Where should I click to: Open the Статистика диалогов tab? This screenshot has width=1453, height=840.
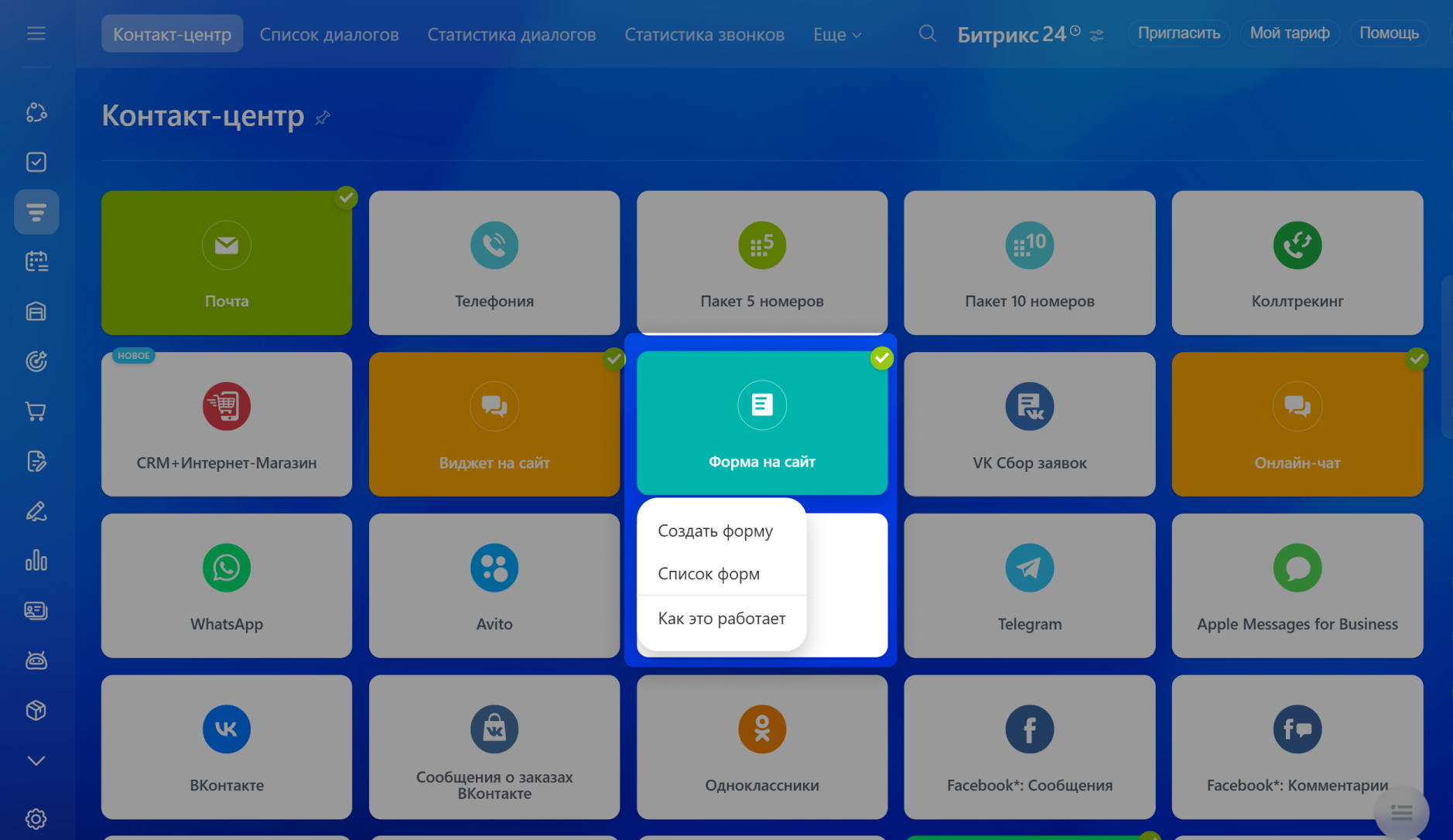click(x=511, y=34)
